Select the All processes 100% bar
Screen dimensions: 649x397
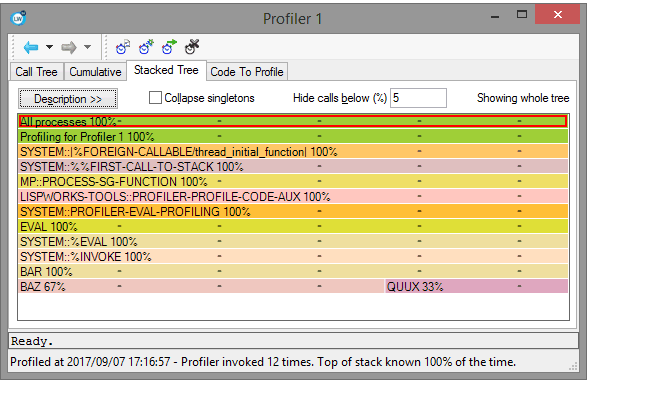point(293,121)
